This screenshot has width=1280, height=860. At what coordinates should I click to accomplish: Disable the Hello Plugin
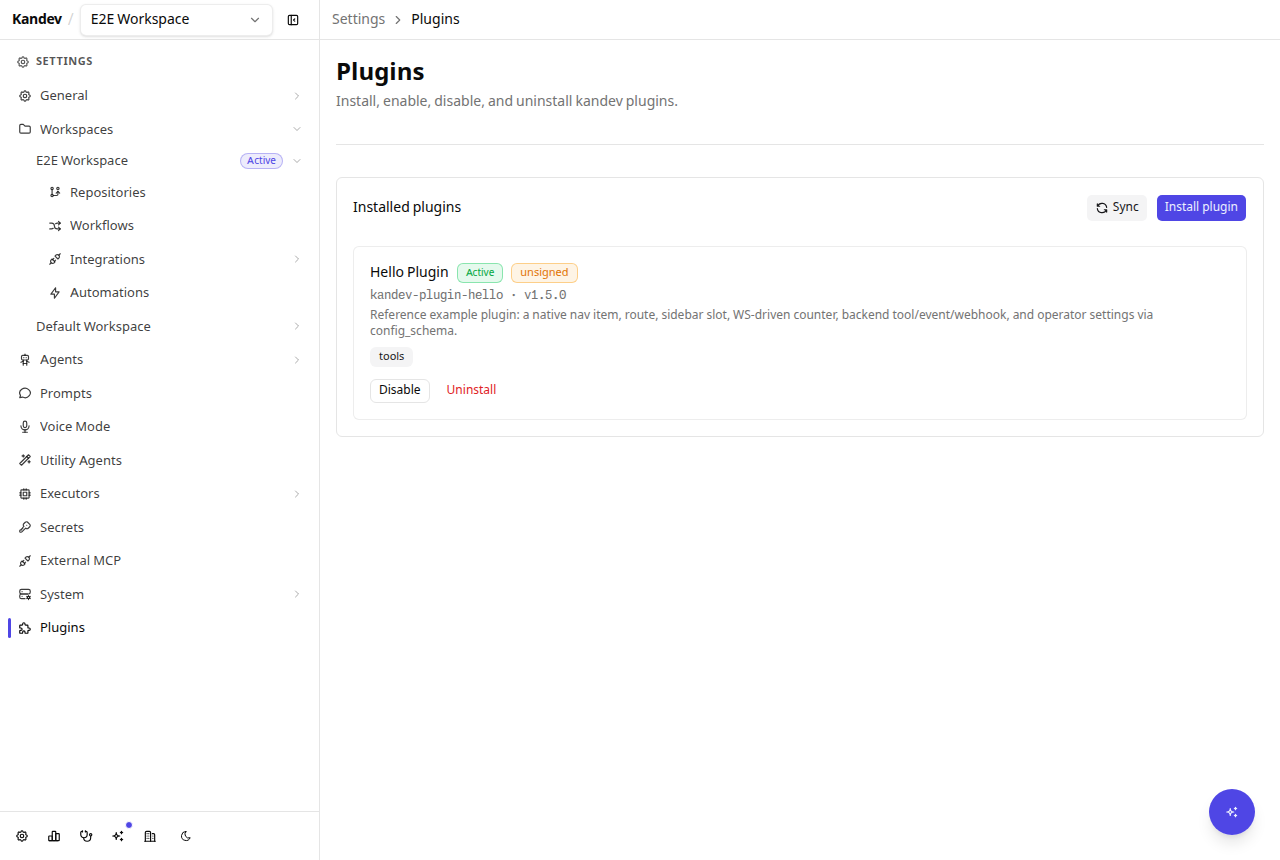400,390
